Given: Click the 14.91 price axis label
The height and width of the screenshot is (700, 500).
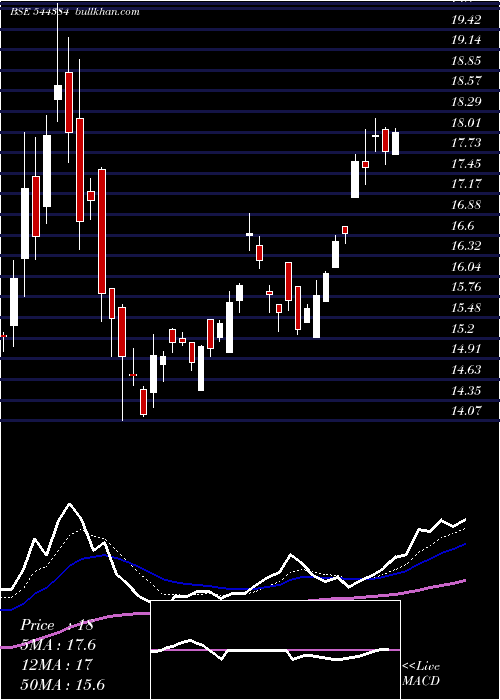Looking at the screenshot, I should click(466, 349).
